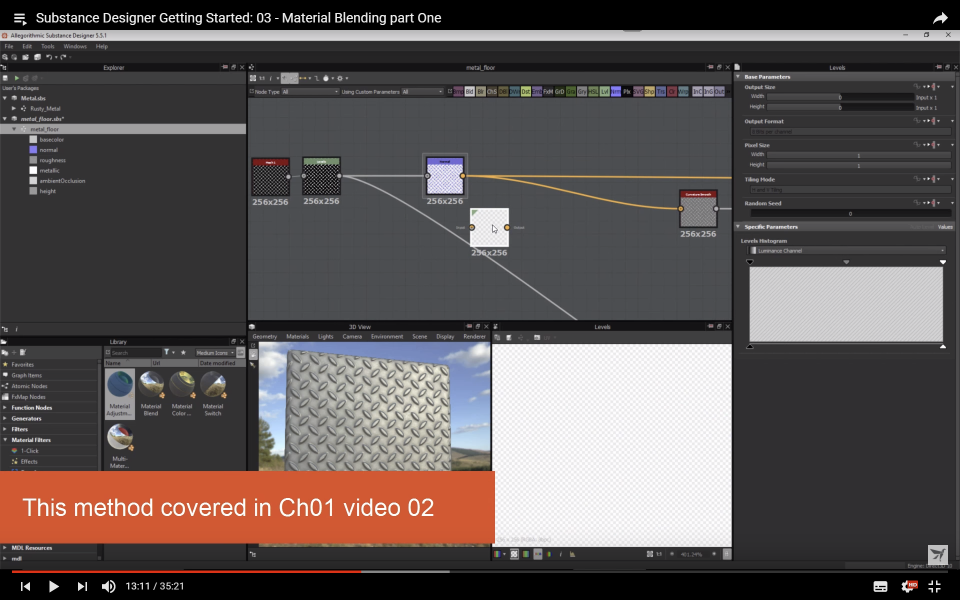Open the HD quality settings gear
Viewport: 960px width, 600px height.
click(x=909, y=587)
